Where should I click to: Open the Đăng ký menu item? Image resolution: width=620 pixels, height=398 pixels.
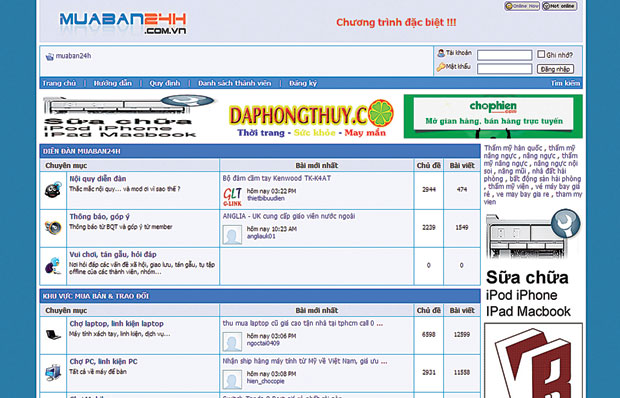point(302,83)
